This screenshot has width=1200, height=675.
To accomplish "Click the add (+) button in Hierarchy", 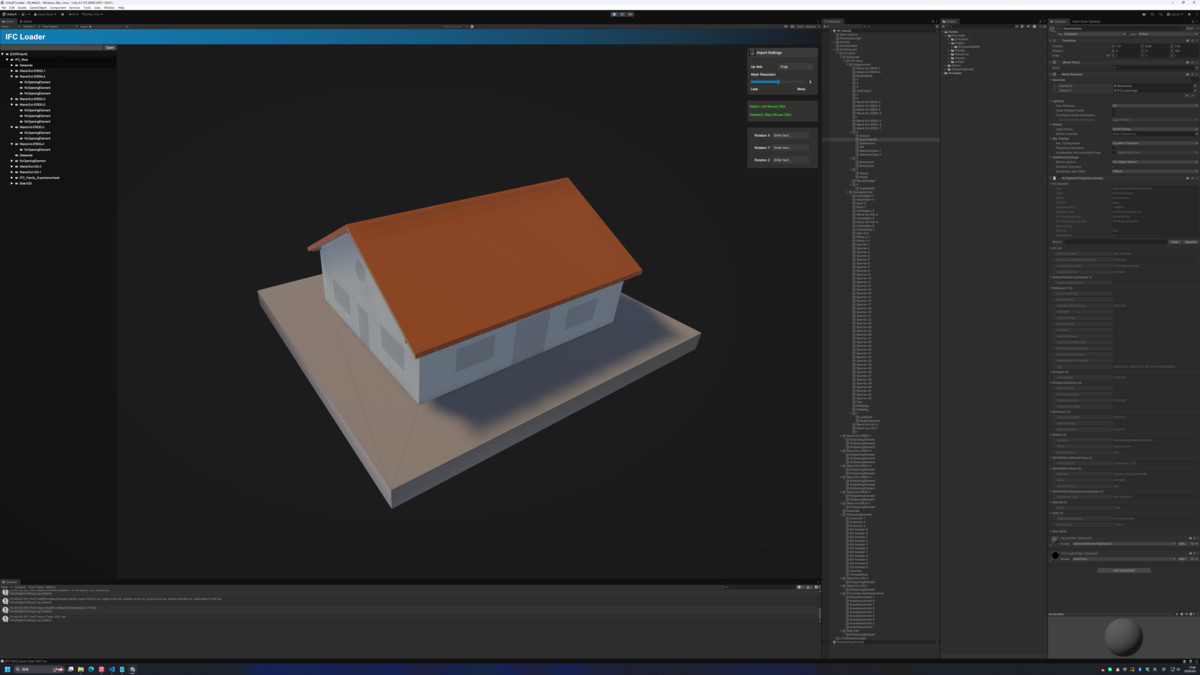I will (x=825, y=26).
